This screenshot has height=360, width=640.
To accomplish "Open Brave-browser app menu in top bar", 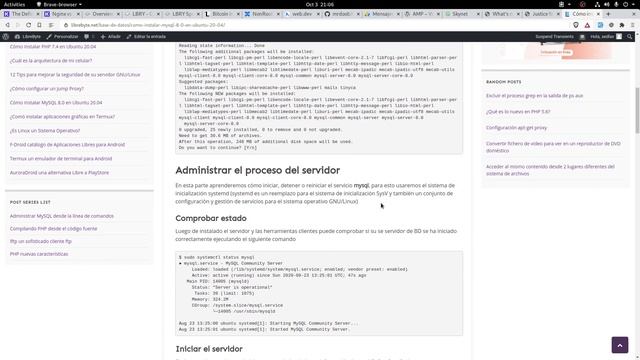I will (59, 4).
